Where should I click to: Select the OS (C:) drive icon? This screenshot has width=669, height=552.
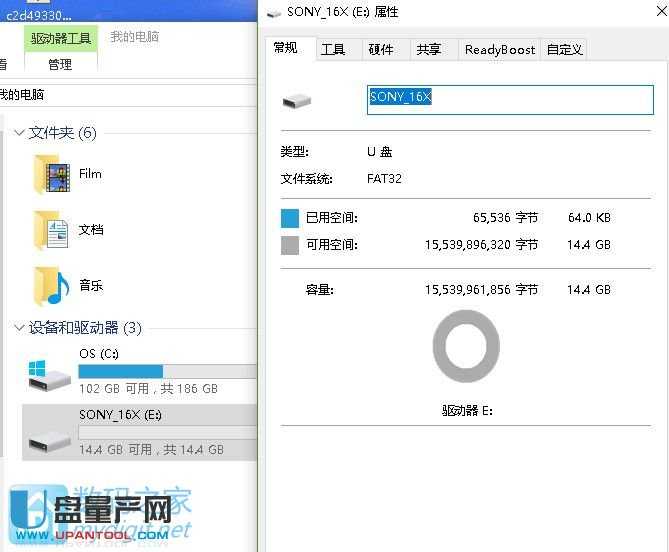[49, 374]
